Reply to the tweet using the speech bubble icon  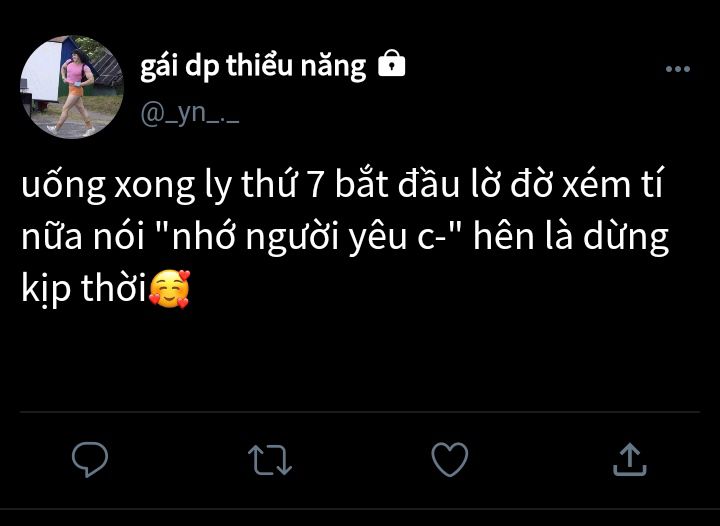click(90, 459)
